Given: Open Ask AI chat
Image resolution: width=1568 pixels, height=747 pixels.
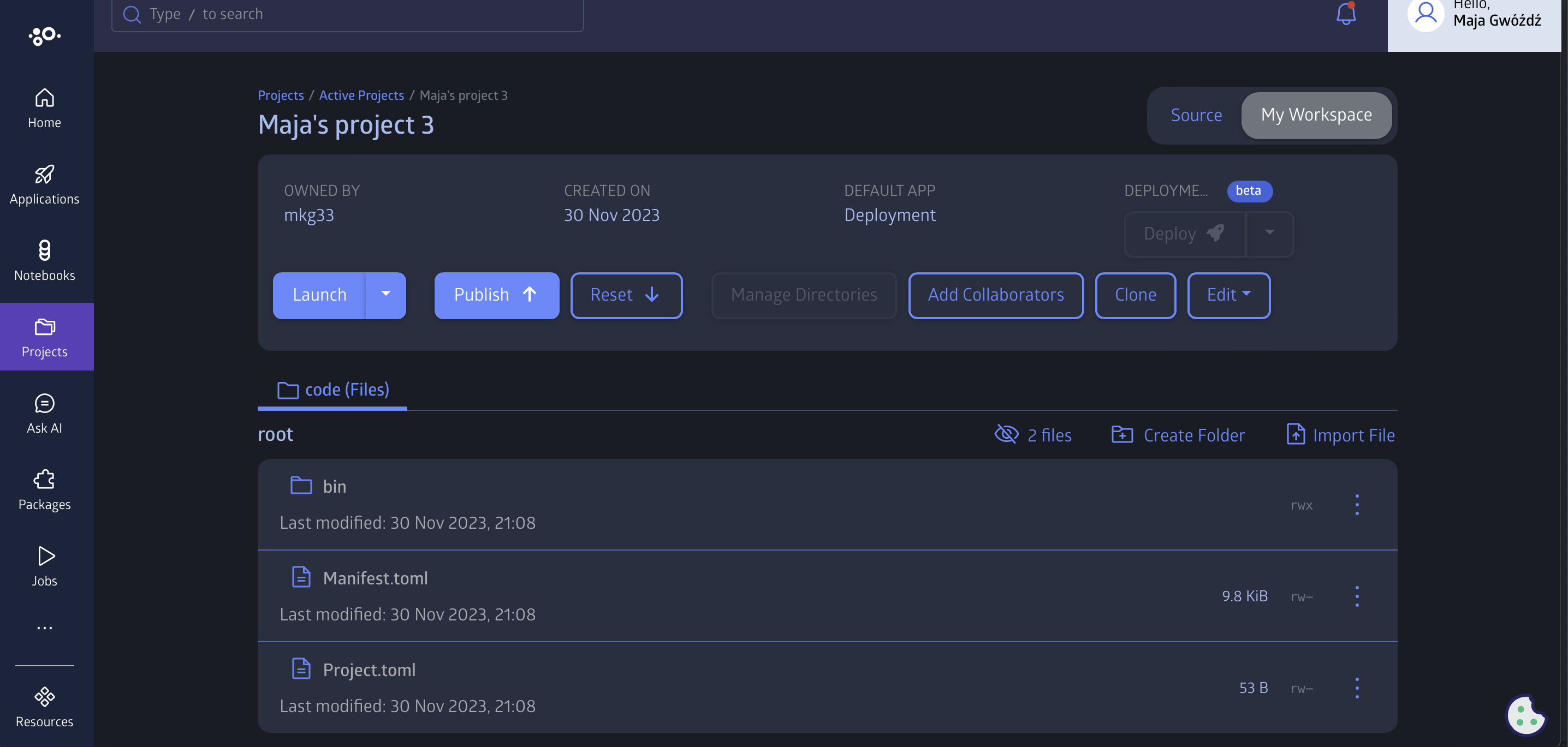Looking at the screenshot, I should 44,414.
